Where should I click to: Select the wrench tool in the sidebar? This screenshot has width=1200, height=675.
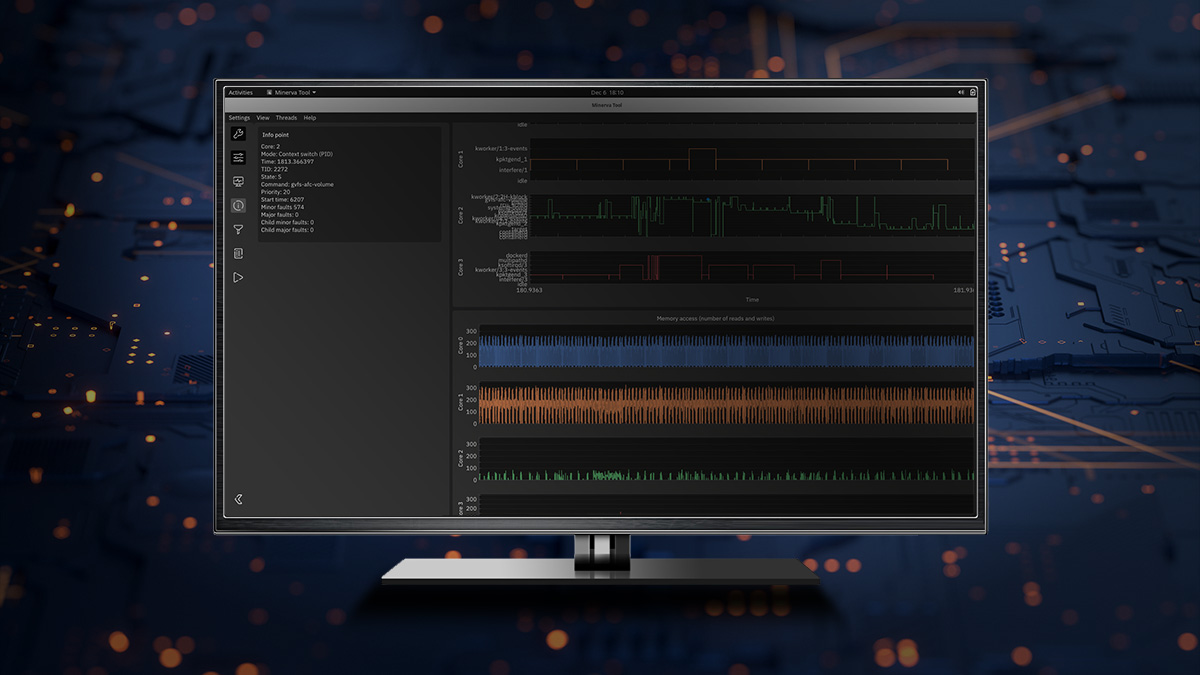[238, 134]
